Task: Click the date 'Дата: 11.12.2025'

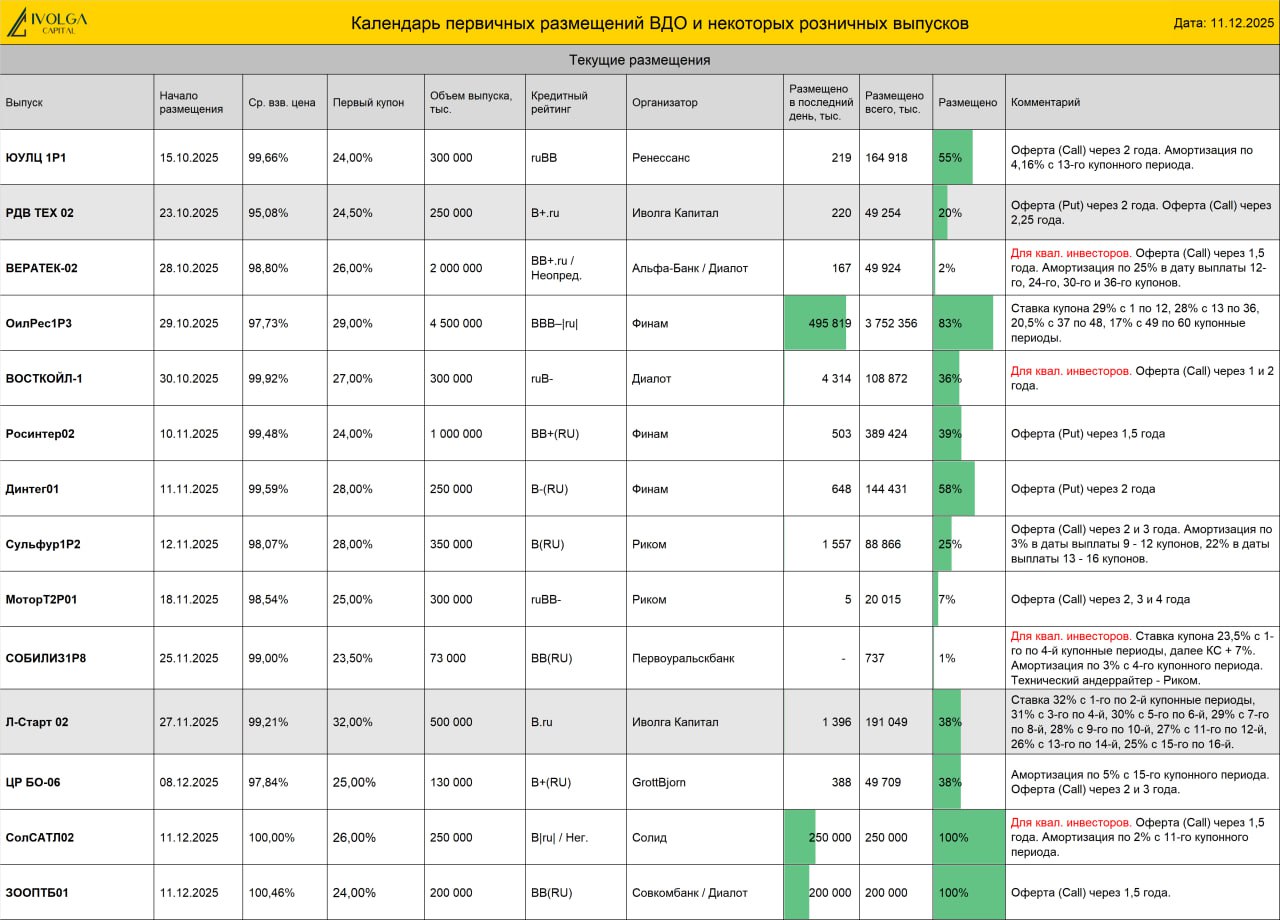Action: click(1224, 23)
